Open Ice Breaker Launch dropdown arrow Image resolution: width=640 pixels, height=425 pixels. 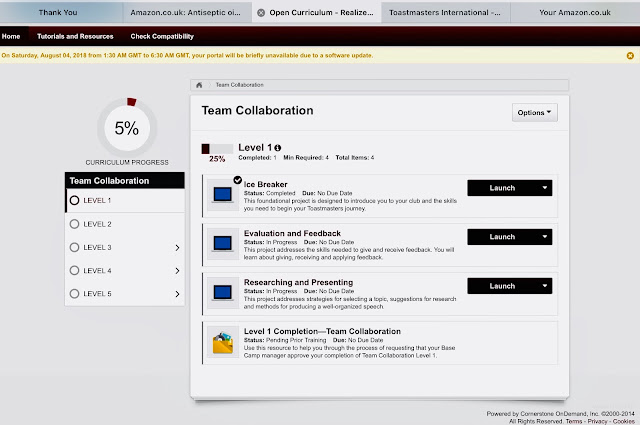coord(544,188)
